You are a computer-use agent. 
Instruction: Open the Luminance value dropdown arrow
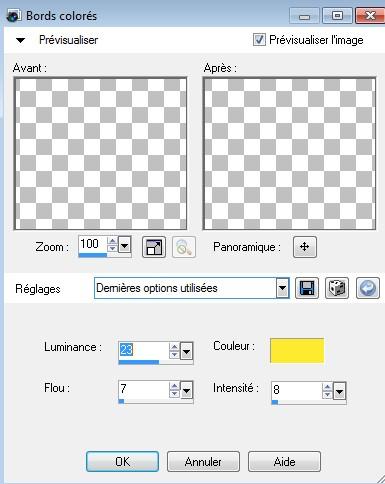(x=186, y=351)
